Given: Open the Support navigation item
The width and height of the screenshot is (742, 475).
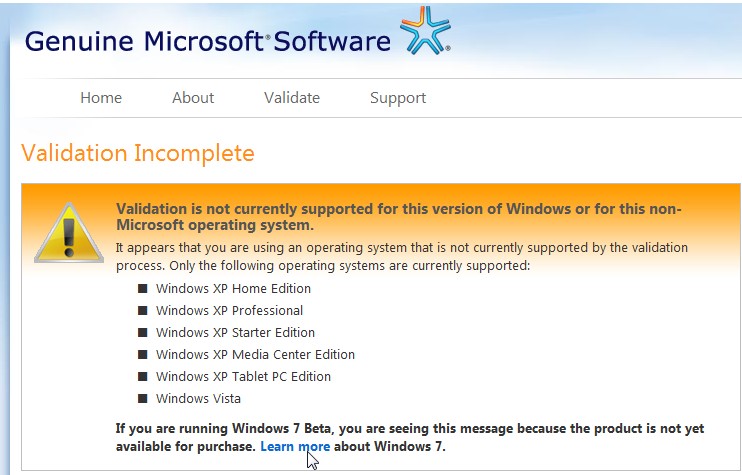Looking at the screenshot, I should pos(398,98).
